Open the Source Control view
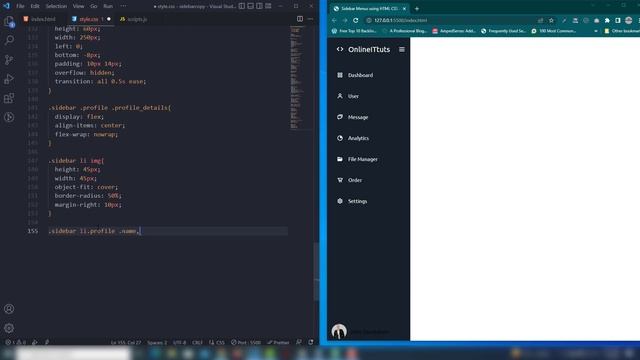The image size is (640, 360). 9,60
